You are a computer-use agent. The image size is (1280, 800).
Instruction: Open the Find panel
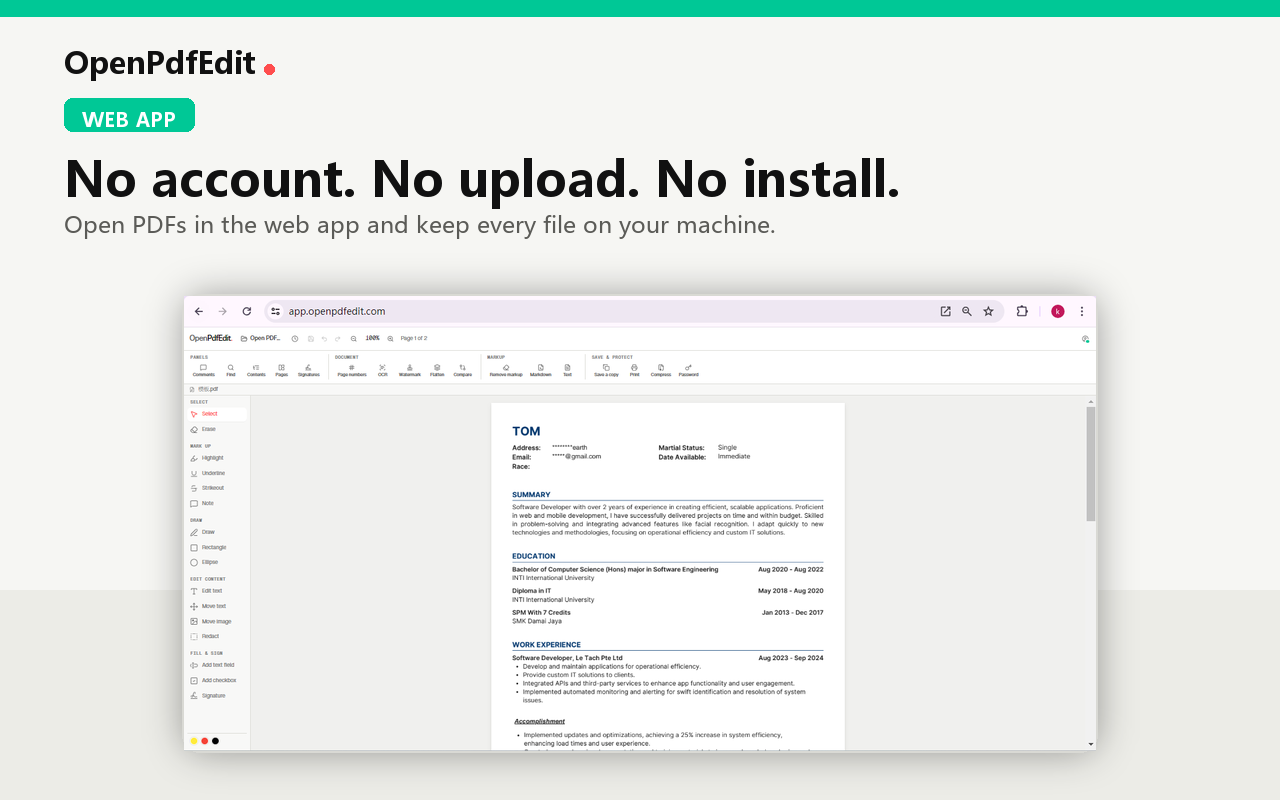[231, 370]
